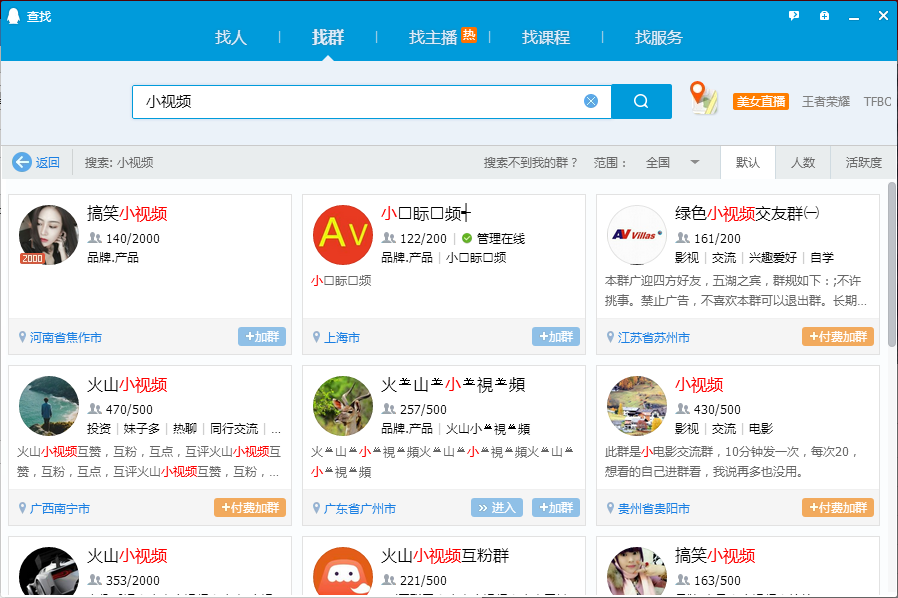Viewport: 898px width, 598px height.
Task: Click the green check icon beside 管理在线
Action: [467, 238]
